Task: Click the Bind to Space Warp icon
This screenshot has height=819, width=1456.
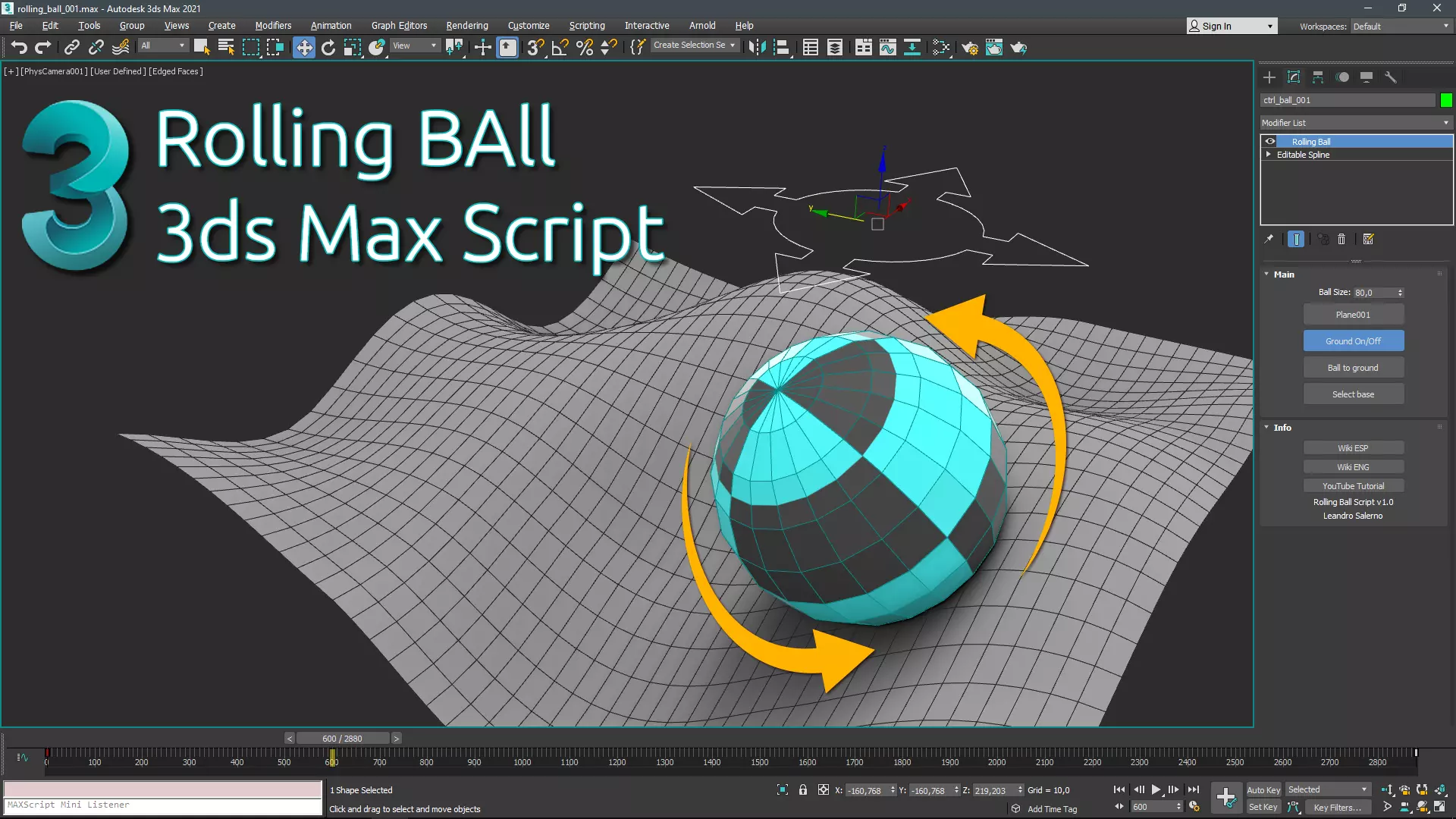Action: click(121, 47)
